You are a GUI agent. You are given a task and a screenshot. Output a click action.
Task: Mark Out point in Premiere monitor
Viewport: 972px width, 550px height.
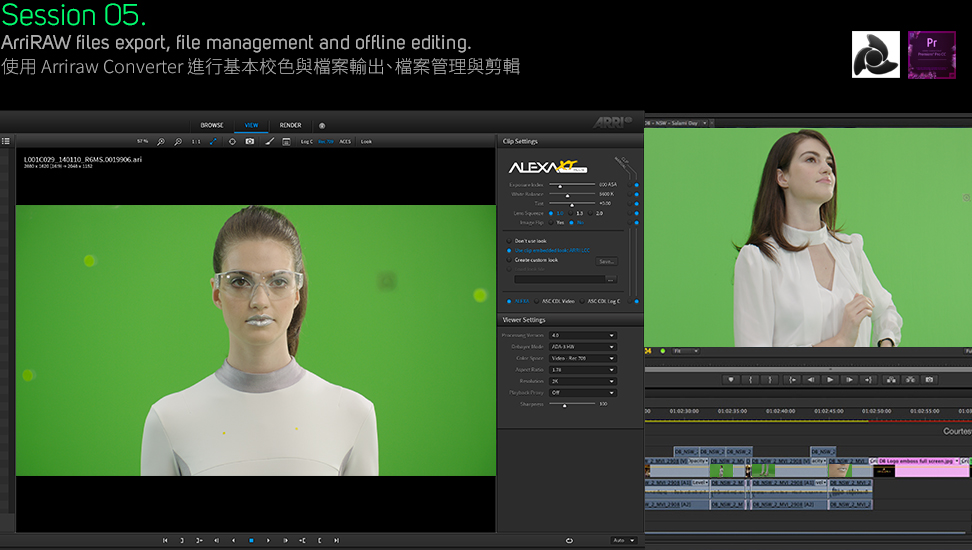point(771,379)
